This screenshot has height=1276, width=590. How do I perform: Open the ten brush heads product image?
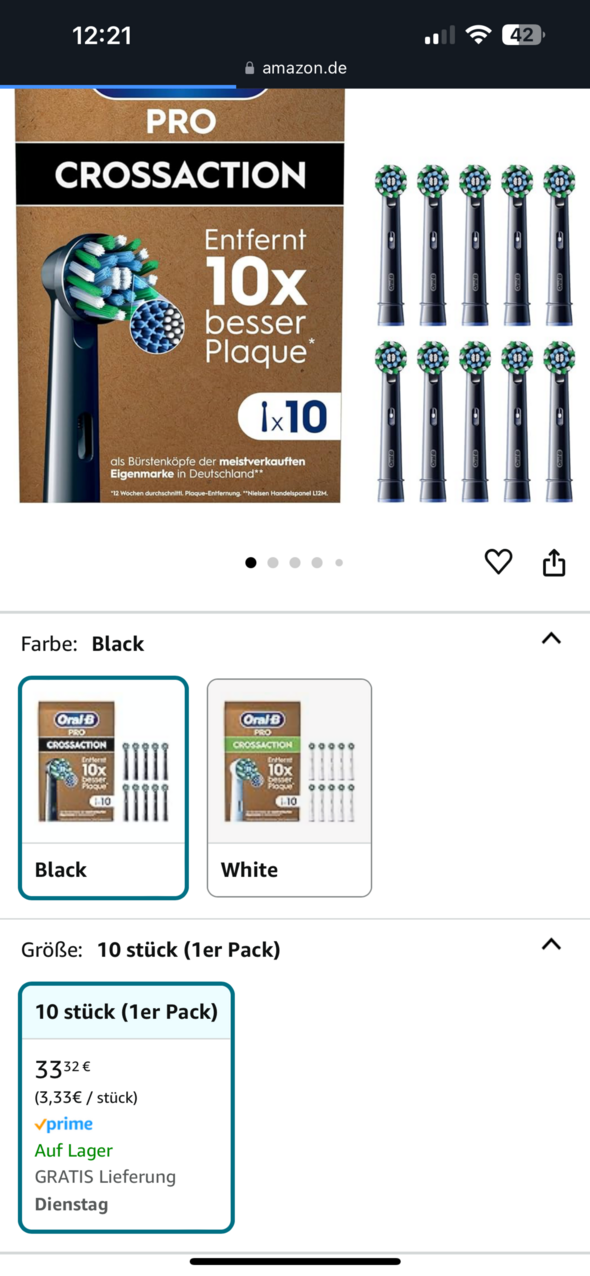(x=475, y=333)
